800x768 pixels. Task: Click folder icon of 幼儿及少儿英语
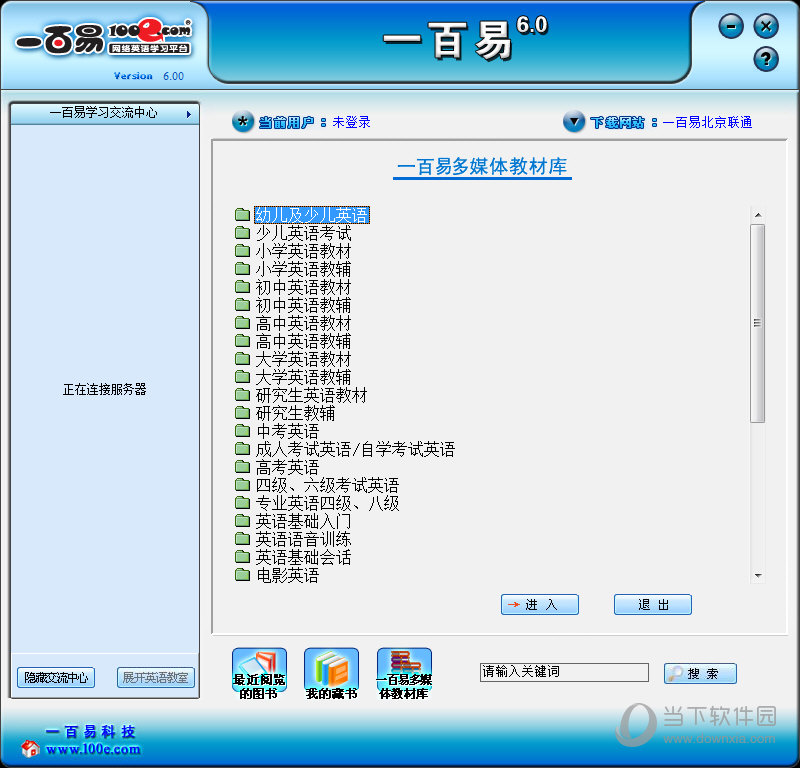tap(242, 214)
